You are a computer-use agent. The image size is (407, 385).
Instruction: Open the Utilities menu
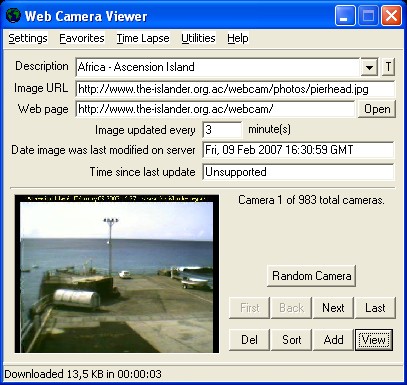[198, 38]
